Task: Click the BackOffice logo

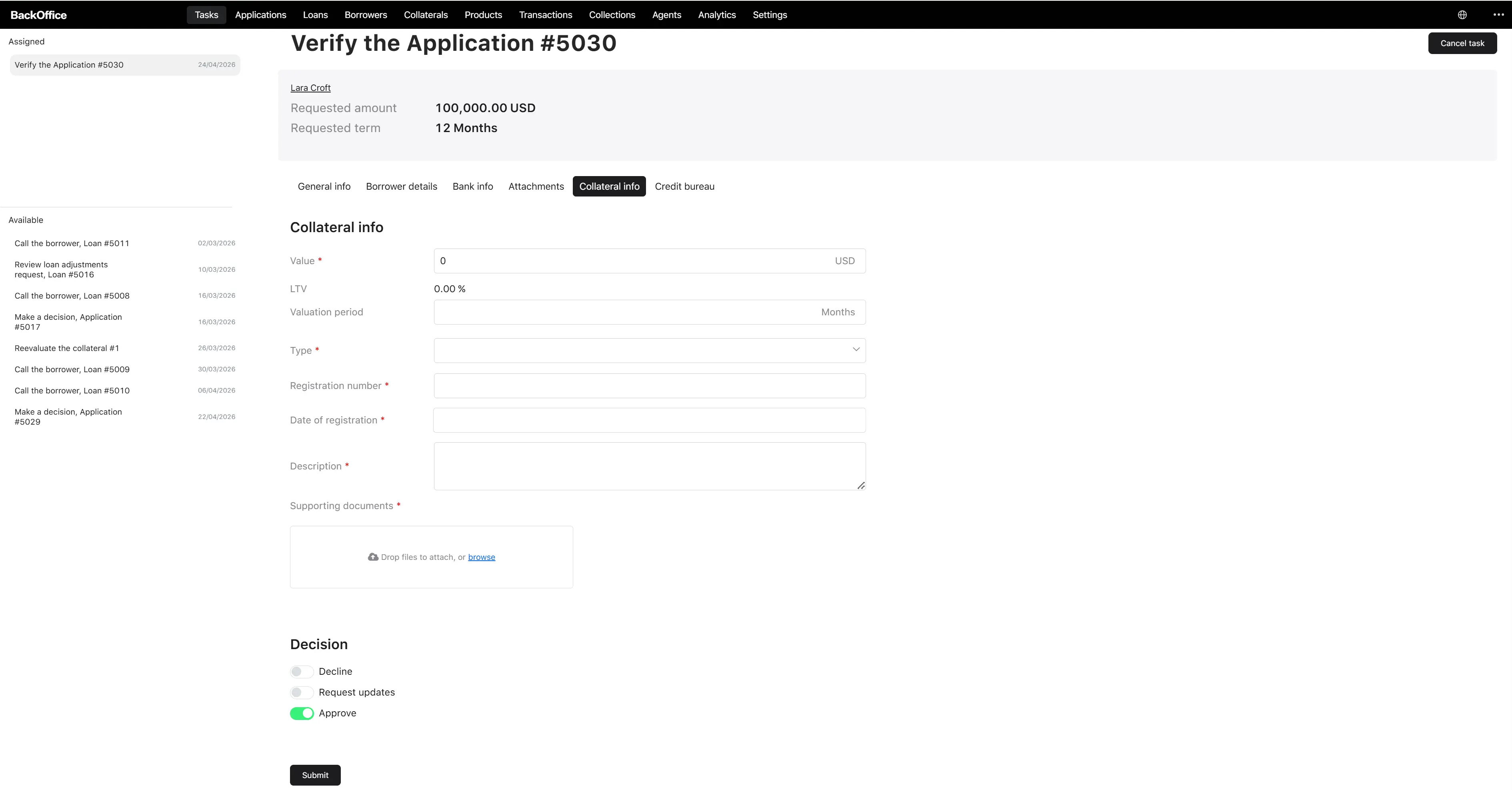Action: [39, 15]
